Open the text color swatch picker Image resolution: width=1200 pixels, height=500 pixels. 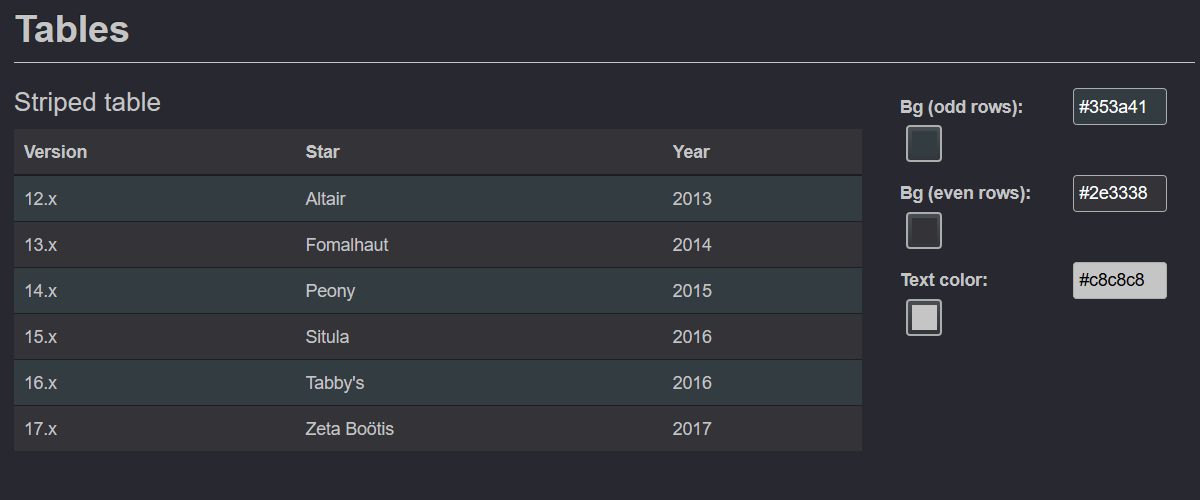tap(924, 317)
